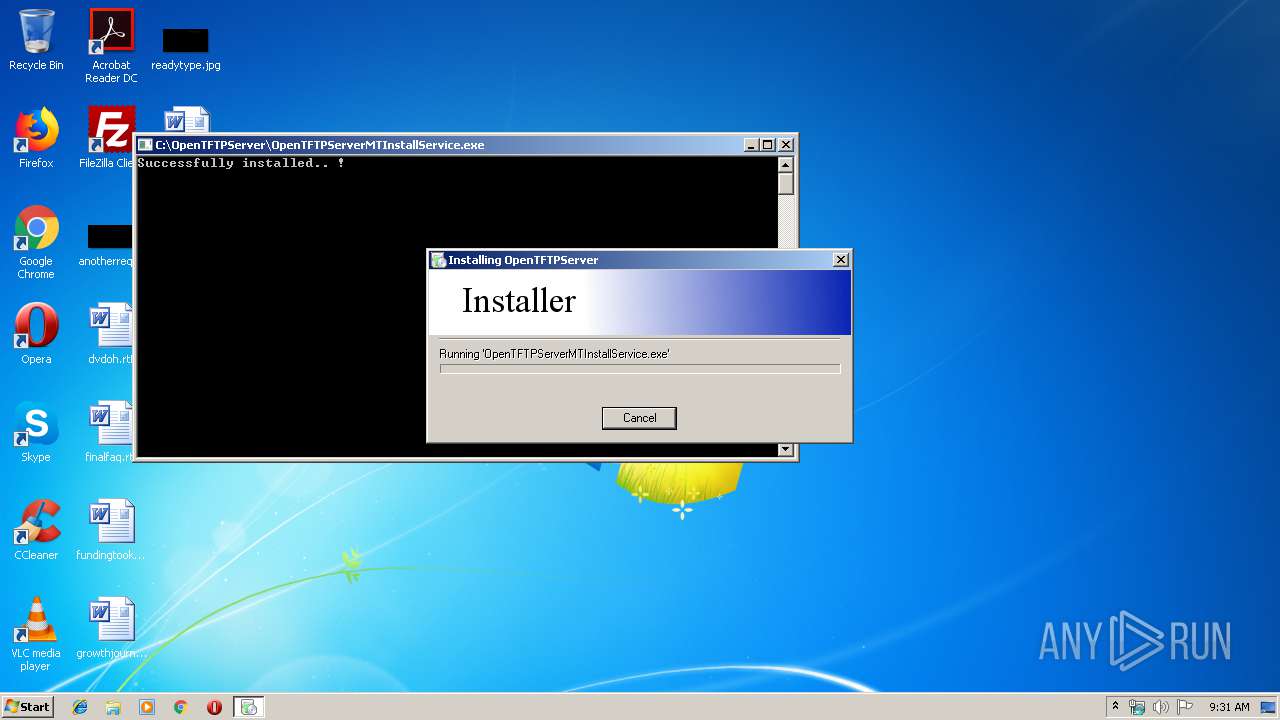Minimize the OpenTFTPServerMTInstallService console window
This screenshot has width=1280, height=720.
[751, 145]
